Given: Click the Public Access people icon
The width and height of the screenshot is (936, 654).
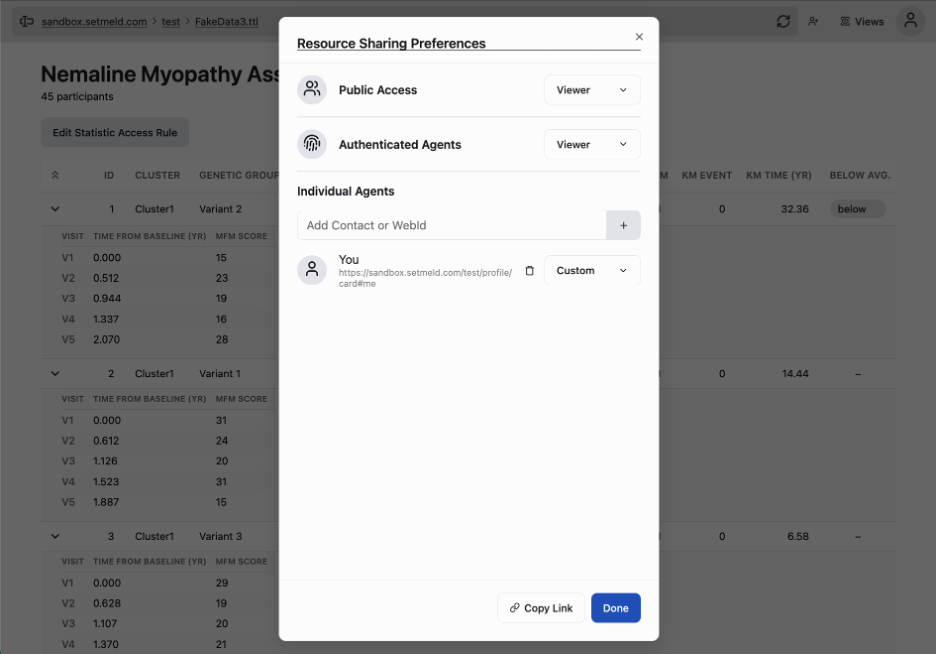Looking at the screenshot, I should click(x=312, y=90).
